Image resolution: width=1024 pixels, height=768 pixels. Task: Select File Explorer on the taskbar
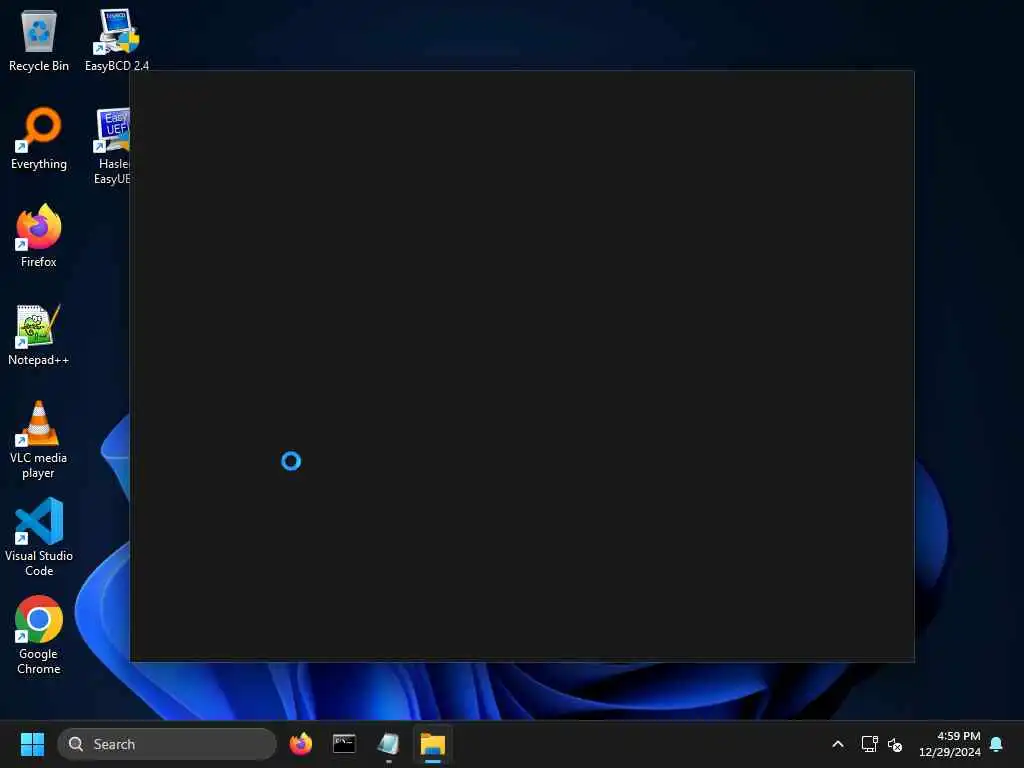pyautogui.click(x=432, y=744)
